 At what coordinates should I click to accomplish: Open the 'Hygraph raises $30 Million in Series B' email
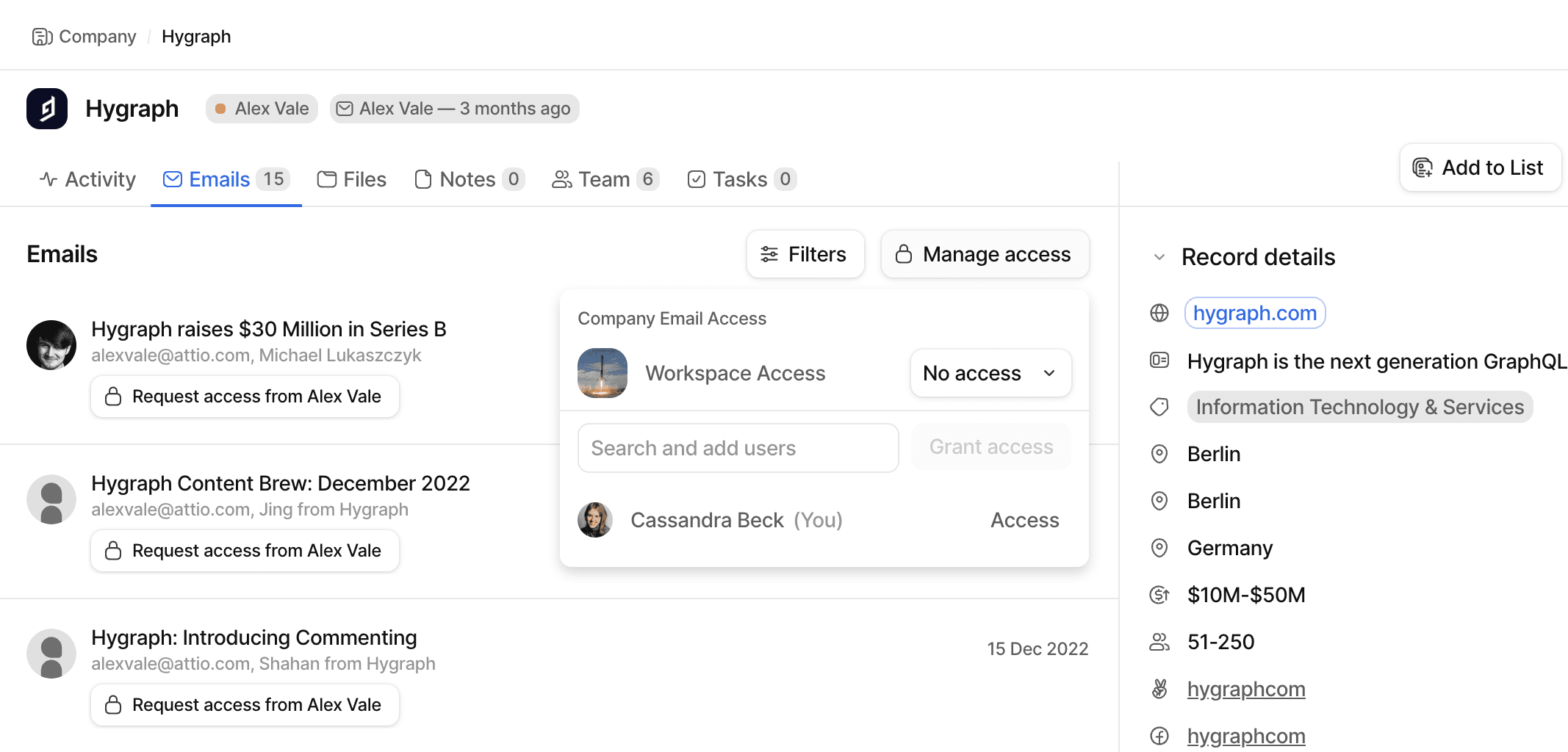269,329
